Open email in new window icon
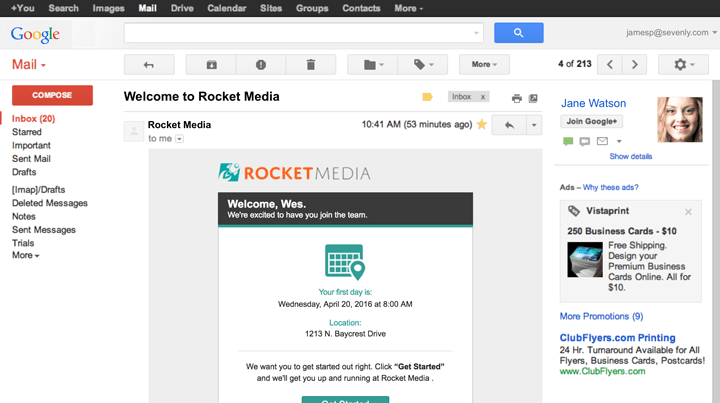The image size is (720, 403). [533, 98]
